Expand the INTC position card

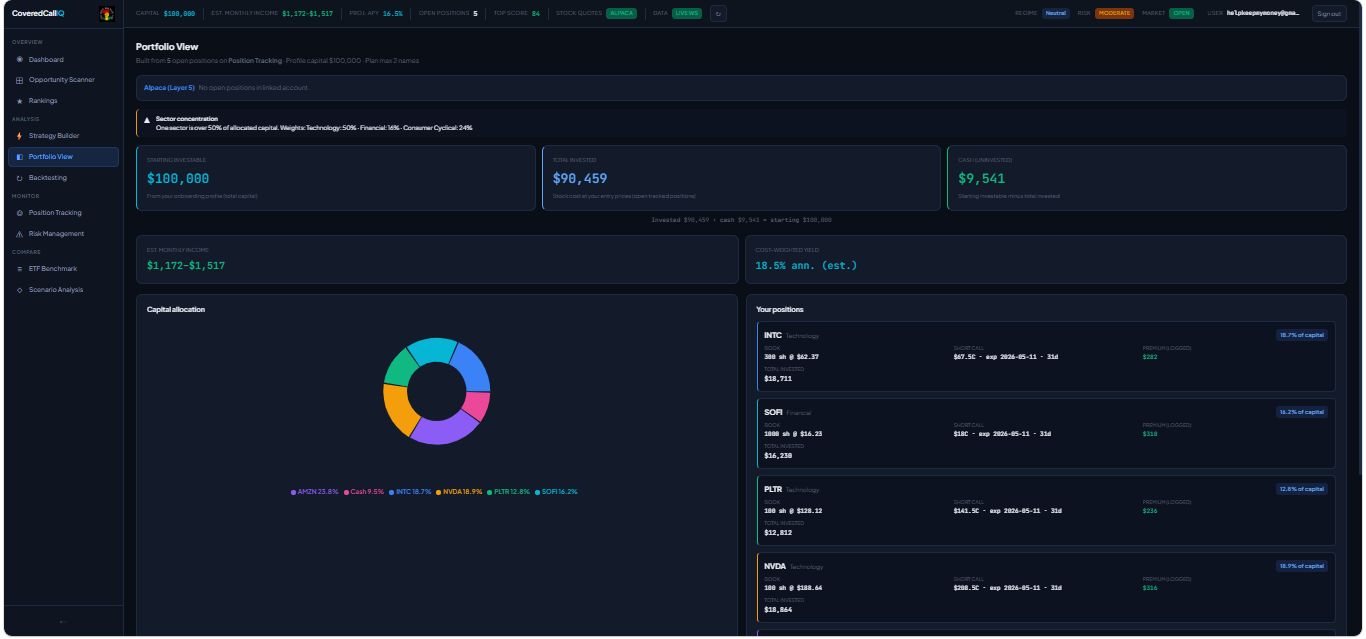1045,356
